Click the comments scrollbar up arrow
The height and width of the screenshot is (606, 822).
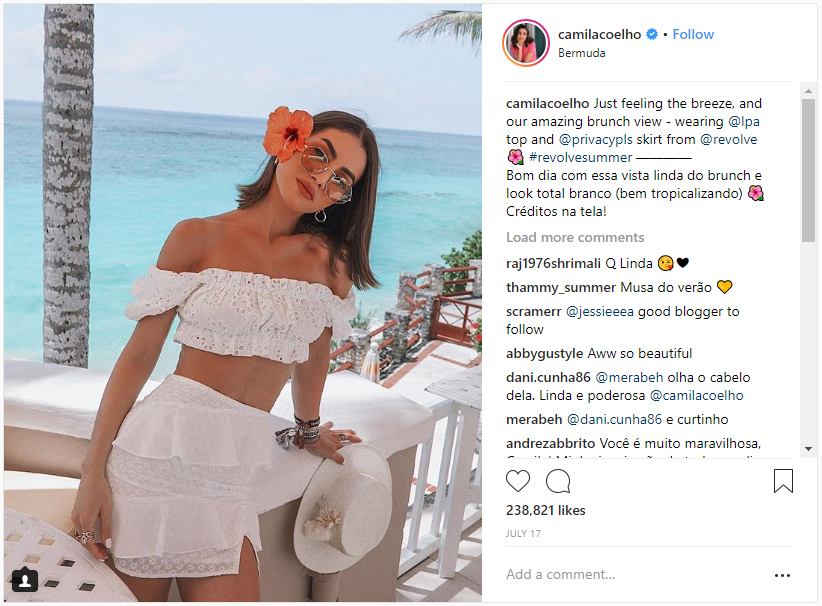point(808,91)
